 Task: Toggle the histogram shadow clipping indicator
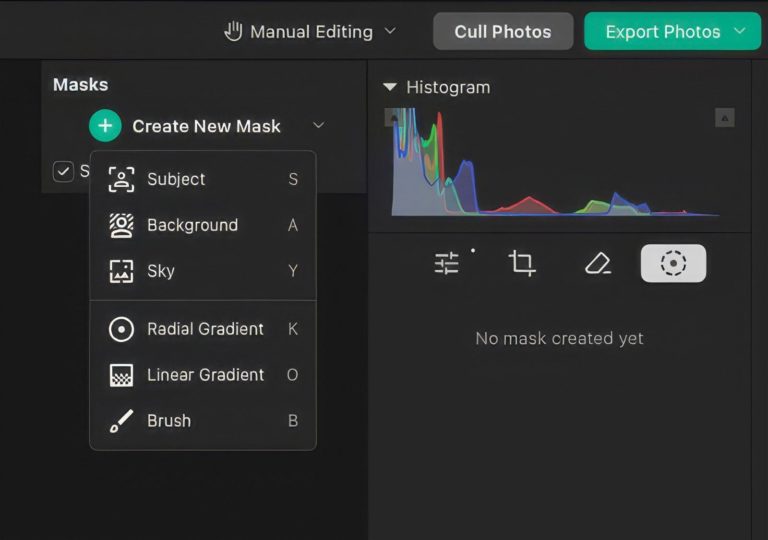[393, 118]
